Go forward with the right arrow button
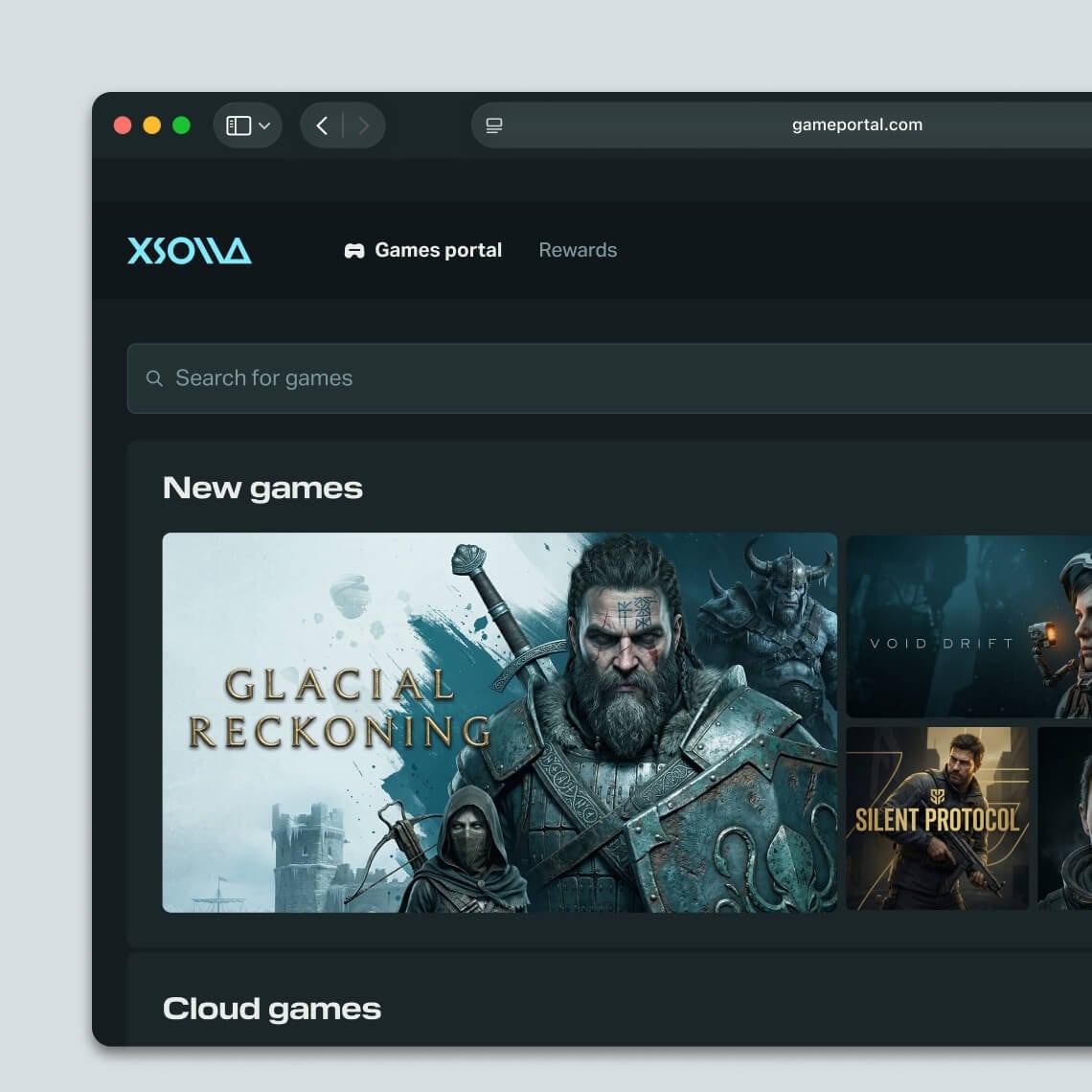The height and width of the screenshot is (1092, 1092). [363, 125]
